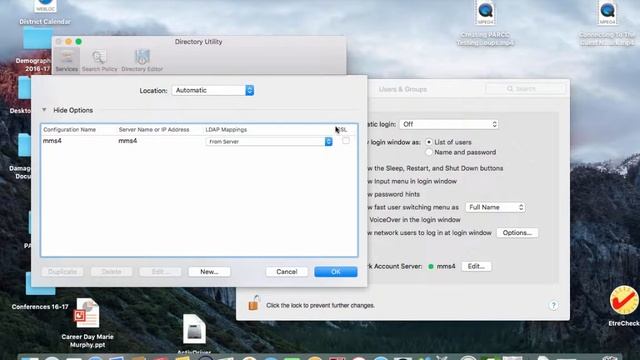
Task: Open the EtreCheck app icon
Action: coord(624,300)
